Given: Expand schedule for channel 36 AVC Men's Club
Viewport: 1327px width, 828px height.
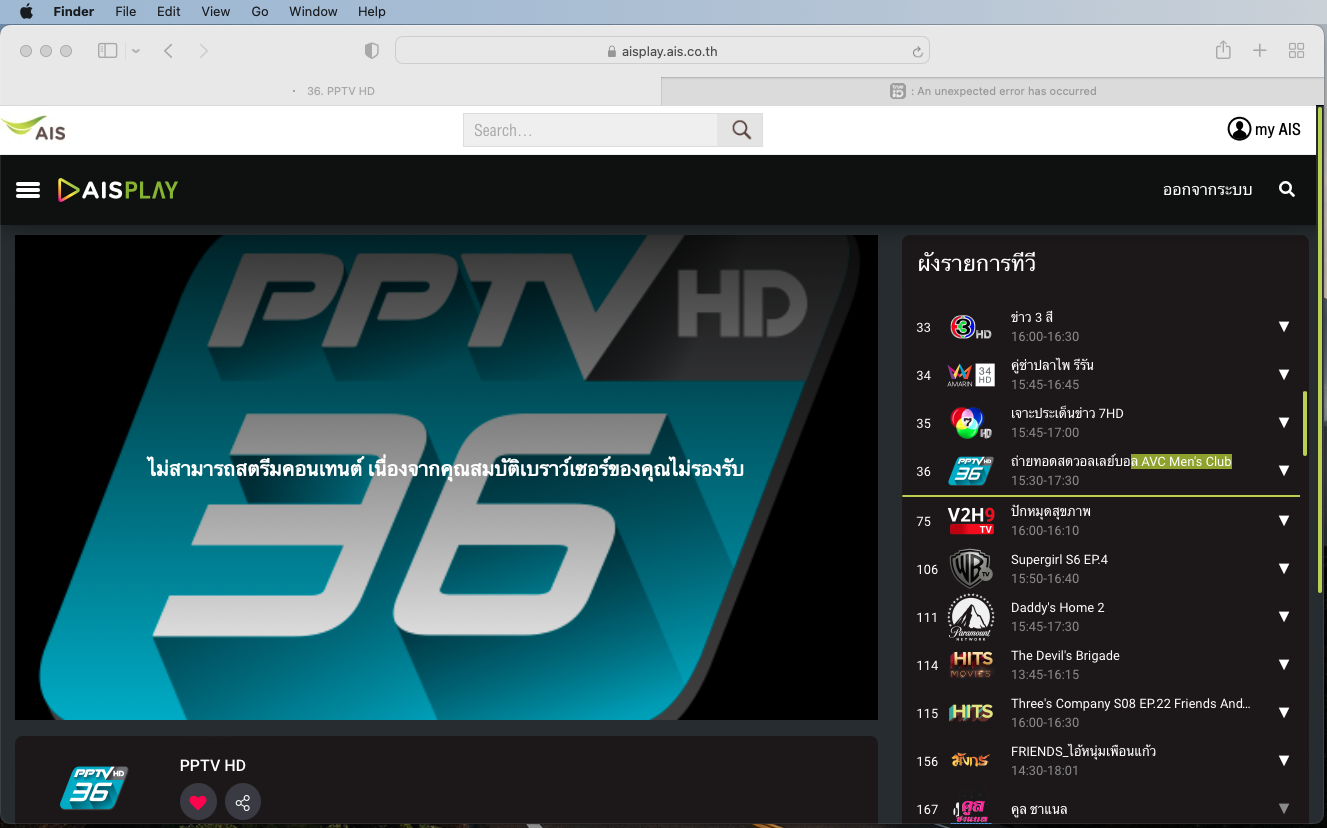Looking at the screenshot, I should click(1284, 471).
